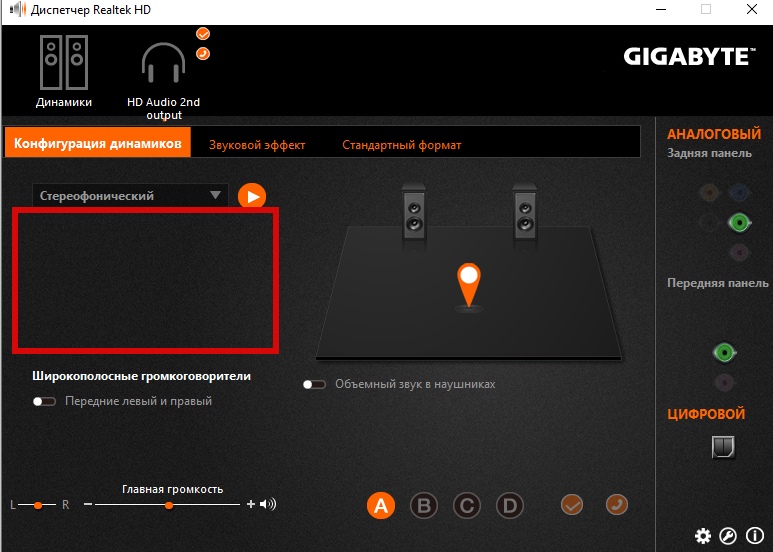Click the Главная громкость volume slider handle

click(x=169, y=505)
